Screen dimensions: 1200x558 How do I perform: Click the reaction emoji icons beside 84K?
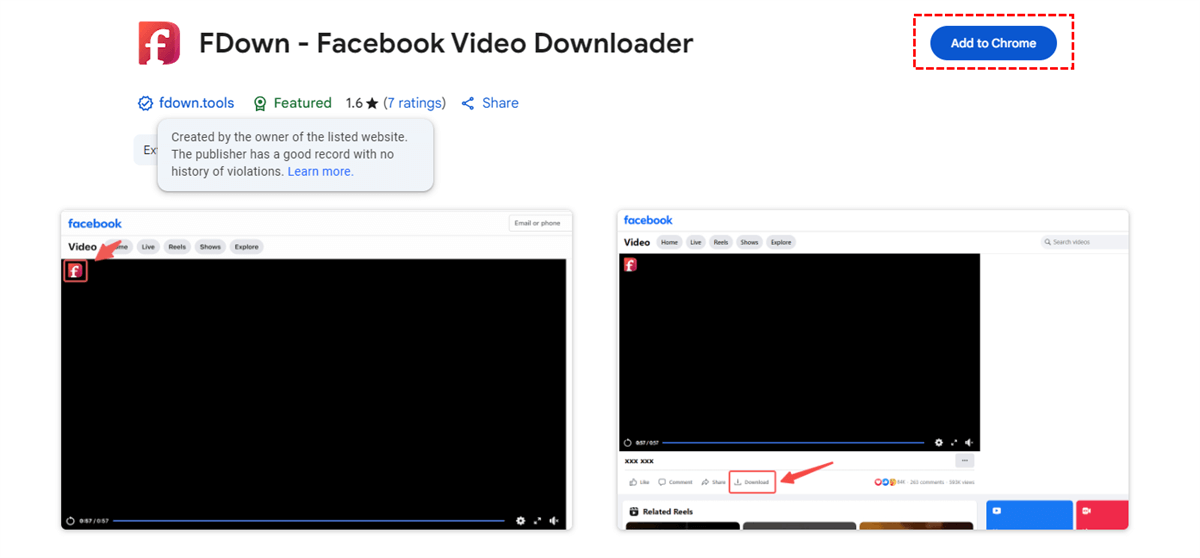pyautogui.click(x=883, y=482)
